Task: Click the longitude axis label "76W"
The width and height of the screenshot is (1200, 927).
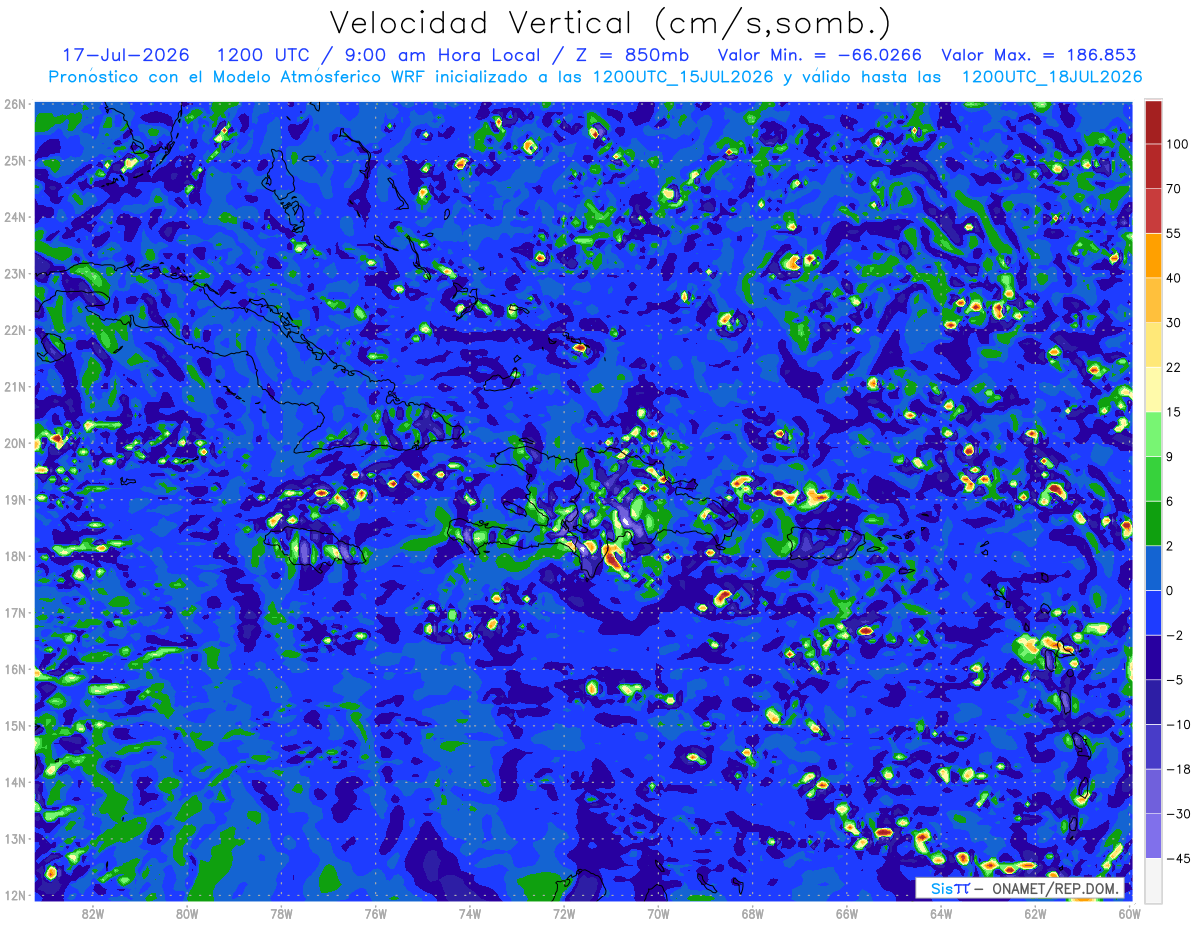Action: (375, 913)
